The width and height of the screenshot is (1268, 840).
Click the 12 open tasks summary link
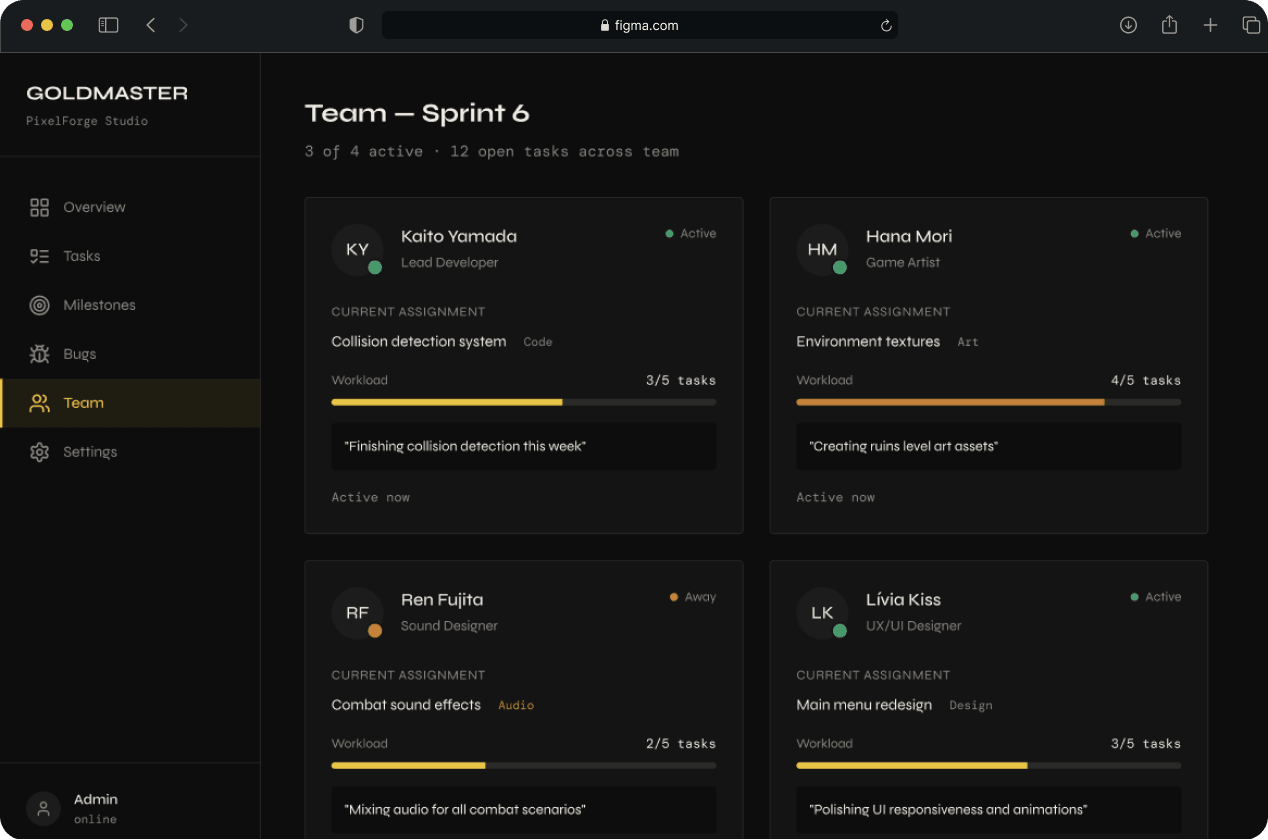(x=563, y=151)
